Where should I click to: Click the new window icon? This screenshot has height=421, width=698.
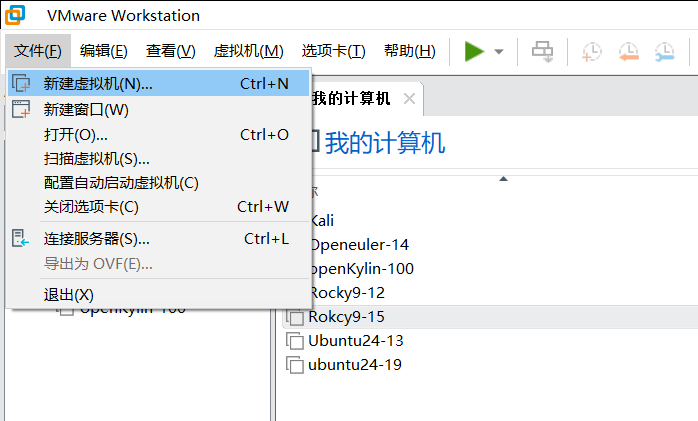[x=21, y=109]
